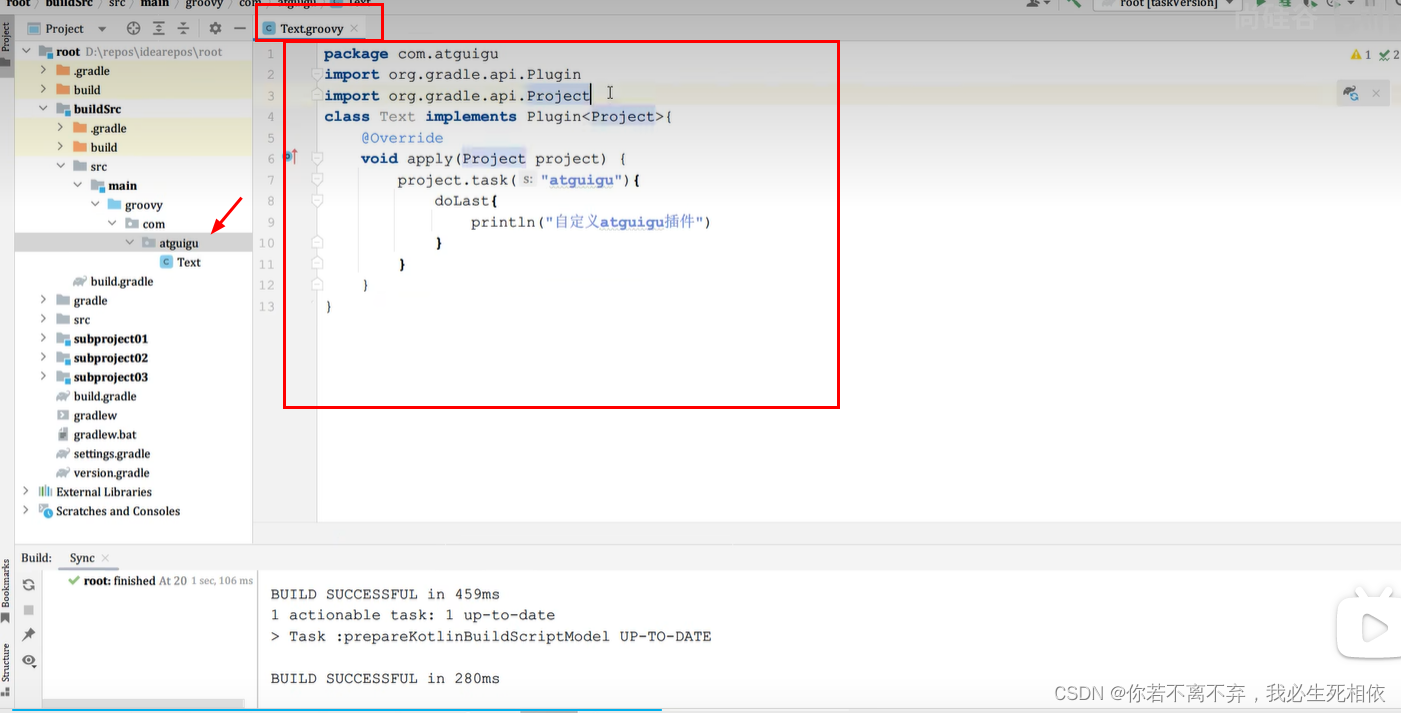Hide the Project tool window
This screenshot has width=1401, height=713.
coord(240,29)
